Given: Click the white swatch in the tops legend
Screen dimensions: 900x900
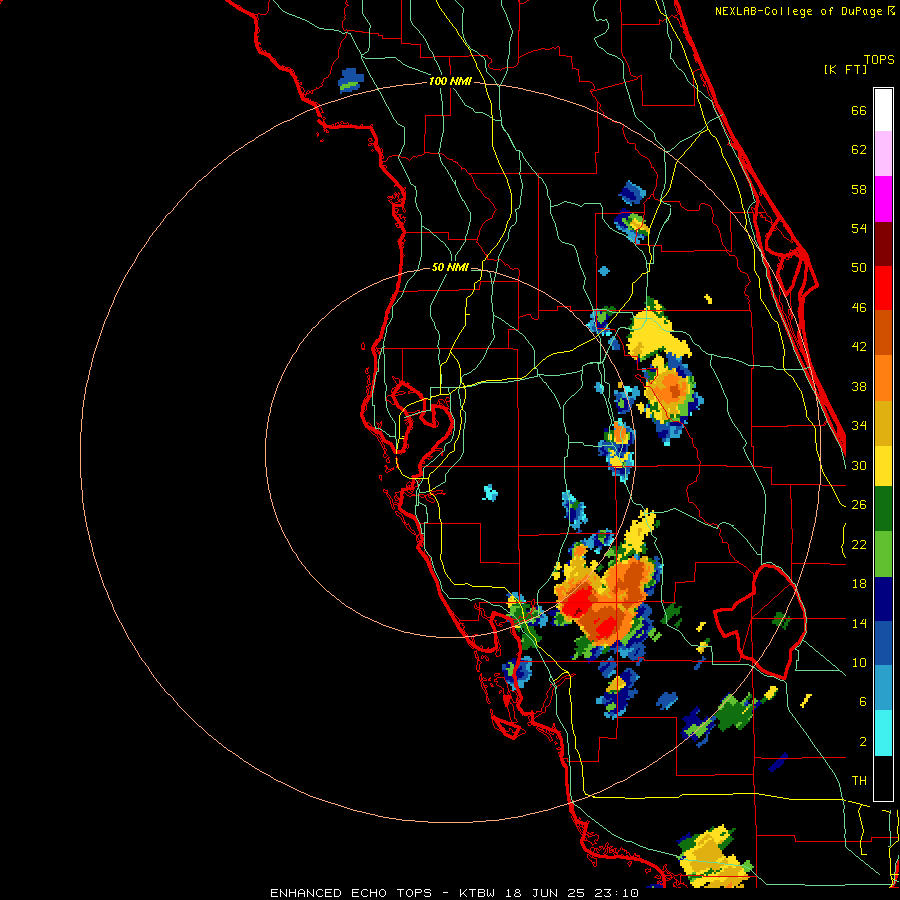Looking at the screenshot, I should coord(883,110).
